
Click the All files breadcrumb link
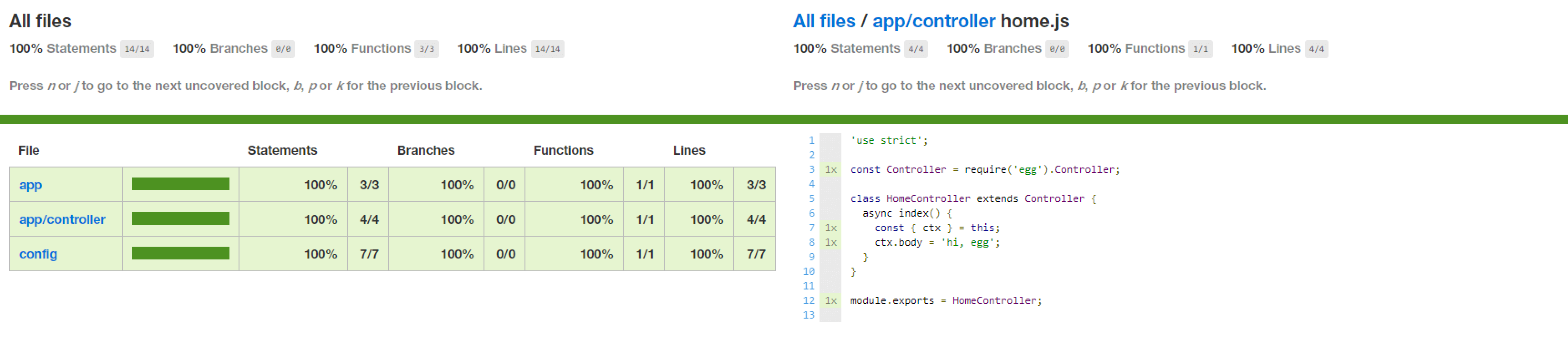coord(824,21)
